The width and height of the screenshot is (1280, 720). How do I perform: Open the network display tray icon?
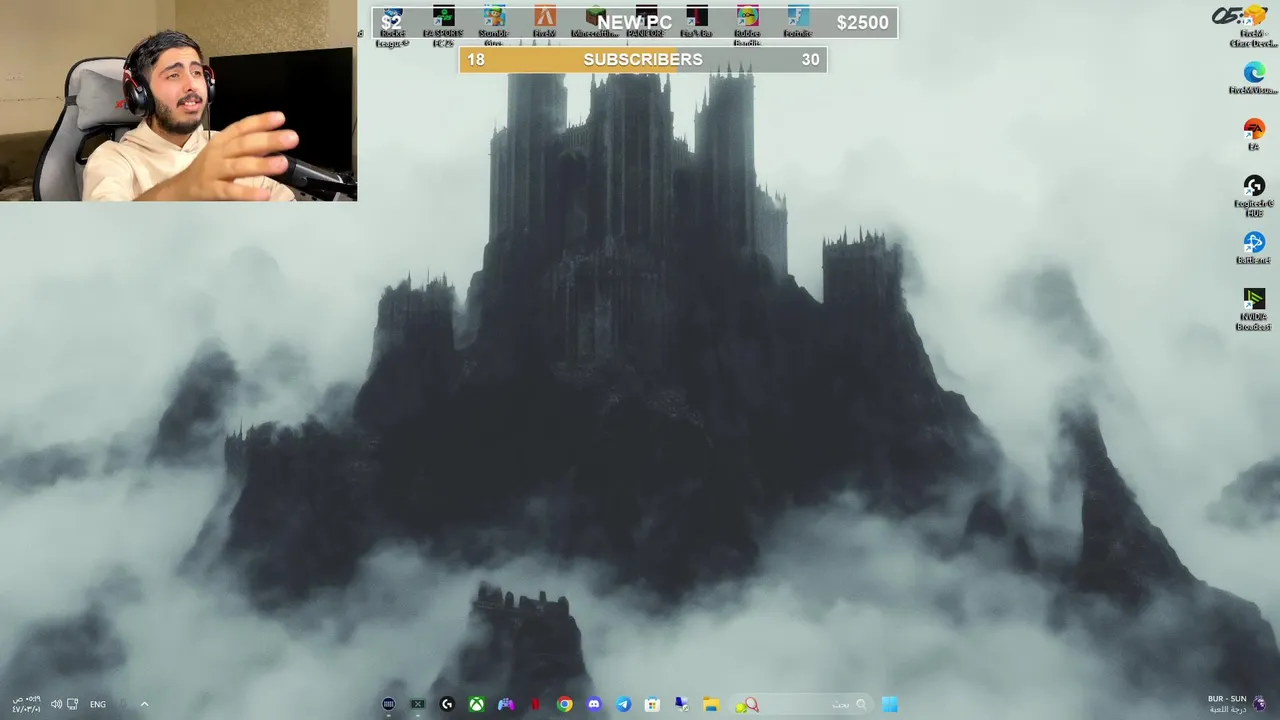[x=72, y=704]
